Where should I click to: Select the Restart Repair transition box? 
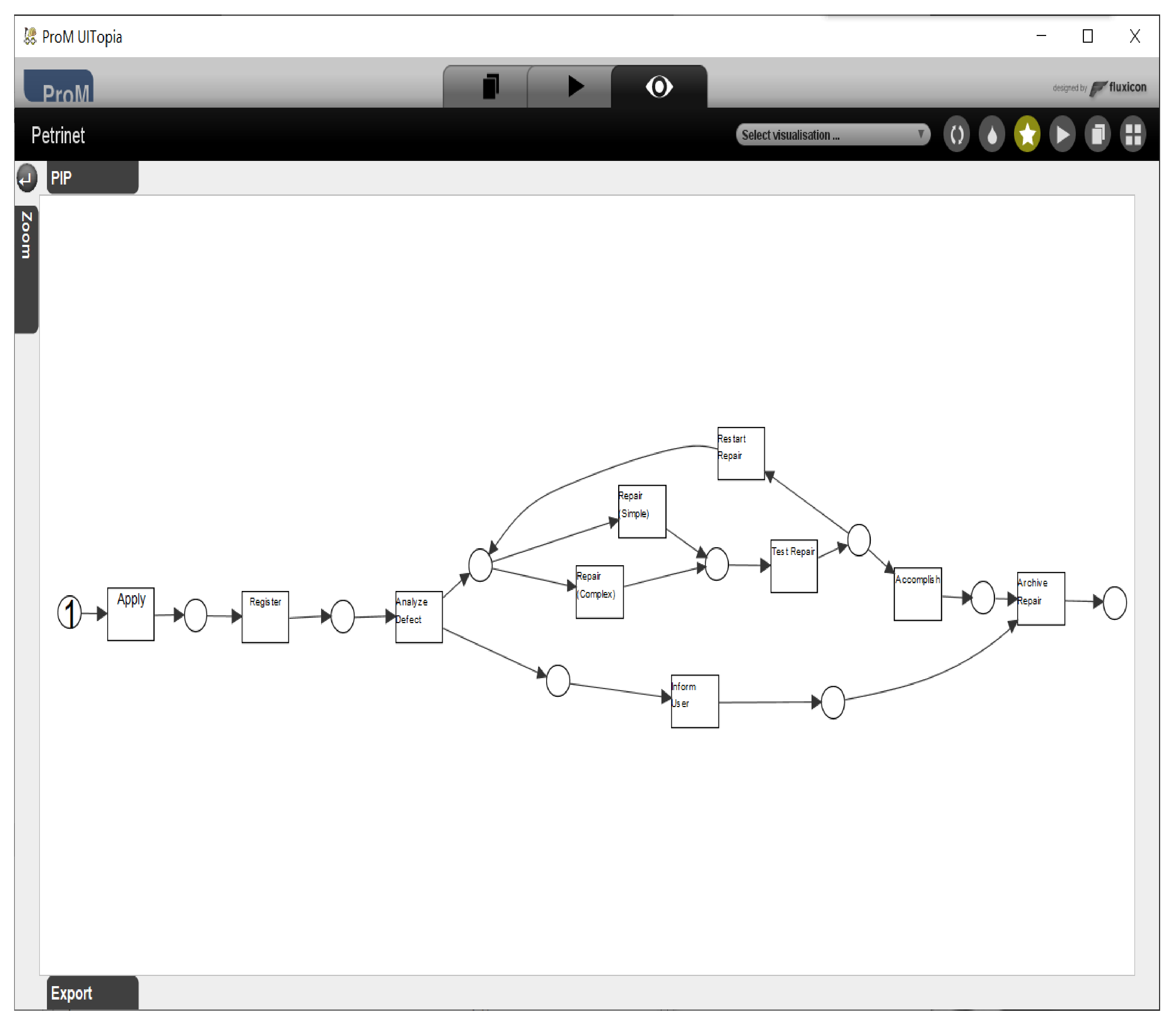click(x=741, y=454)
